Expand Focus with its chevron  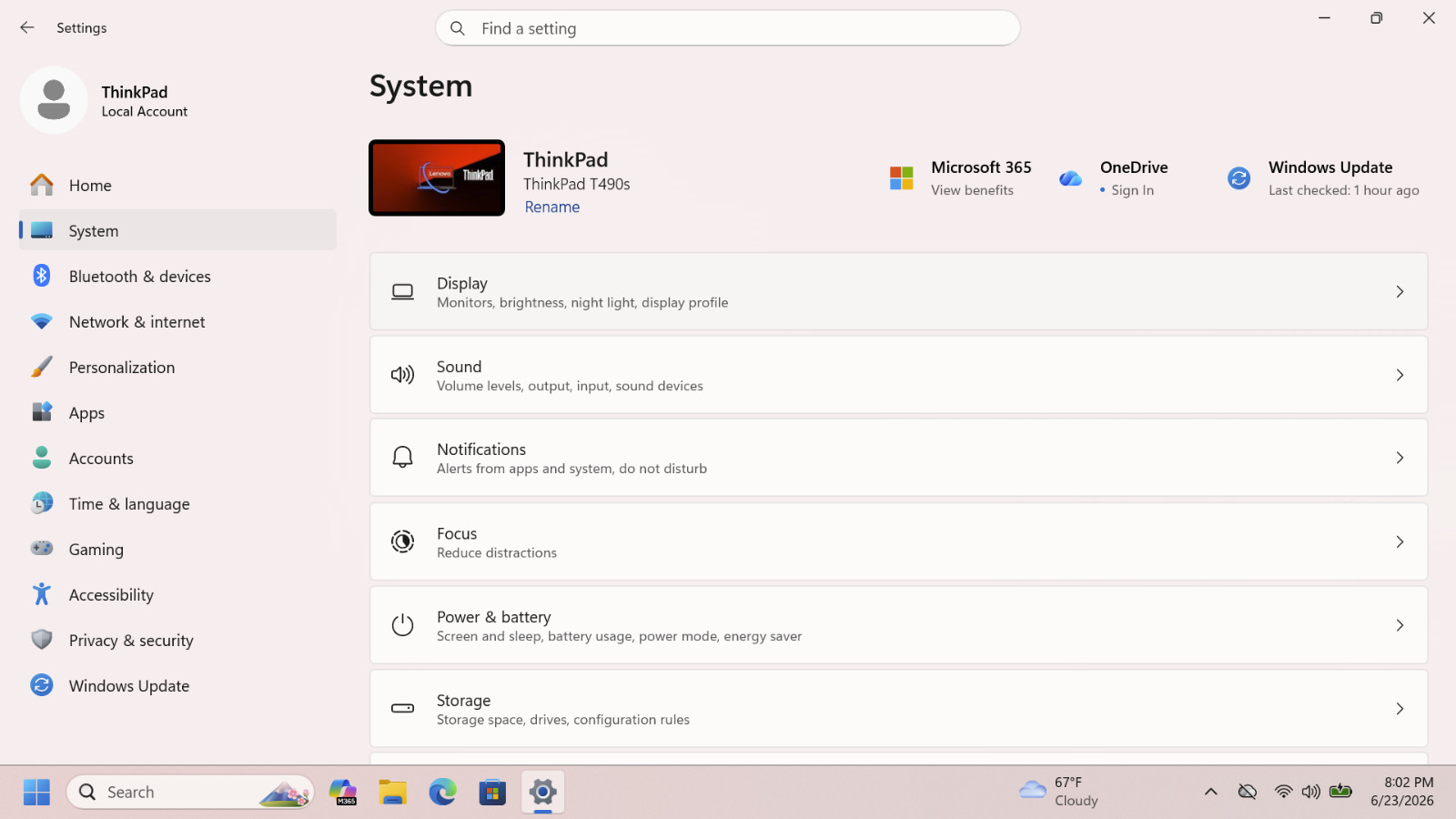(x=1400, y=541)
